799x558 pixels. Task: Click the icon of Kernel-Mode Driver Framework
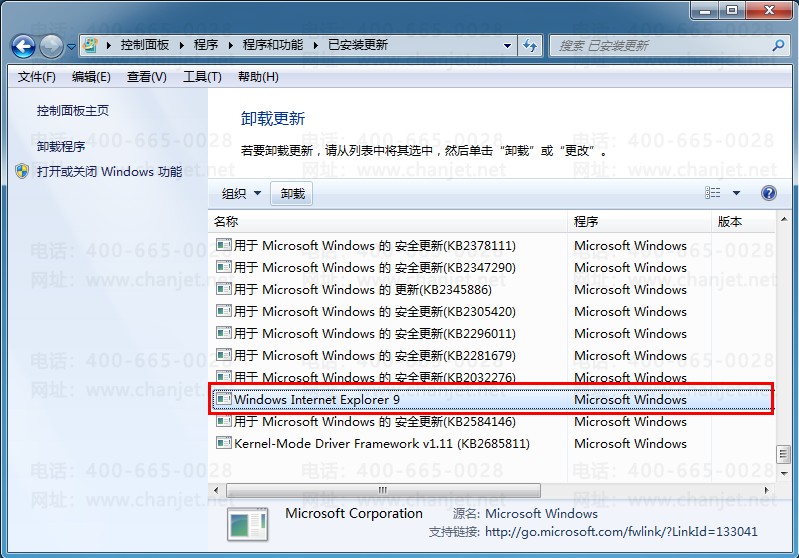[224, 443]
